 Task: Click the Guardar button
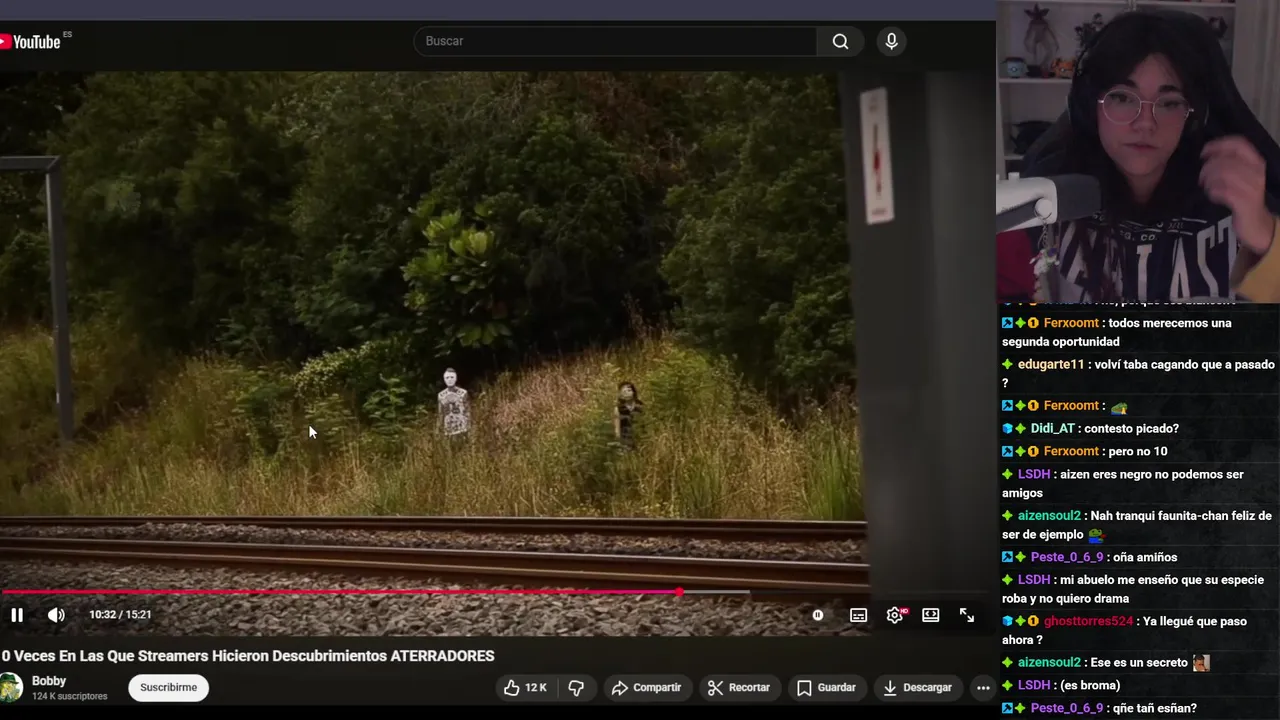point(826,687)
